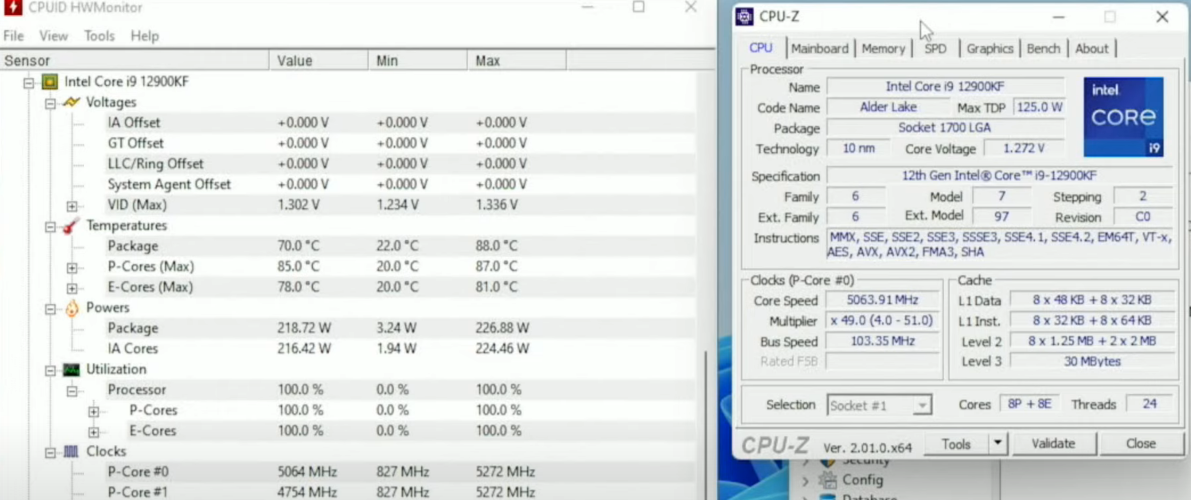Click the Max column header

pos(517,61)
